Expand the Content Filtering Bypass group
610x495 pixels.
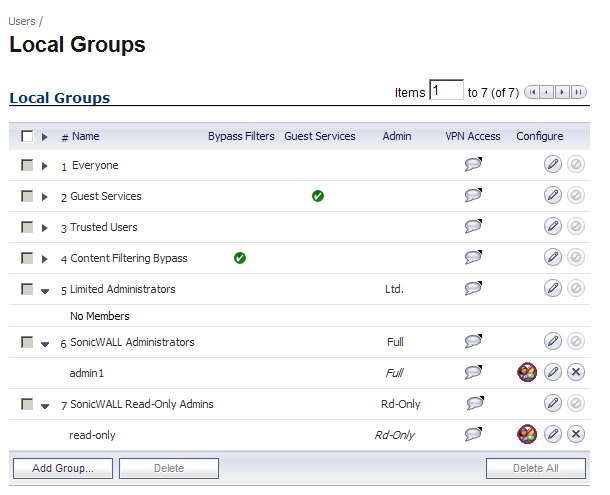(45, 259)
